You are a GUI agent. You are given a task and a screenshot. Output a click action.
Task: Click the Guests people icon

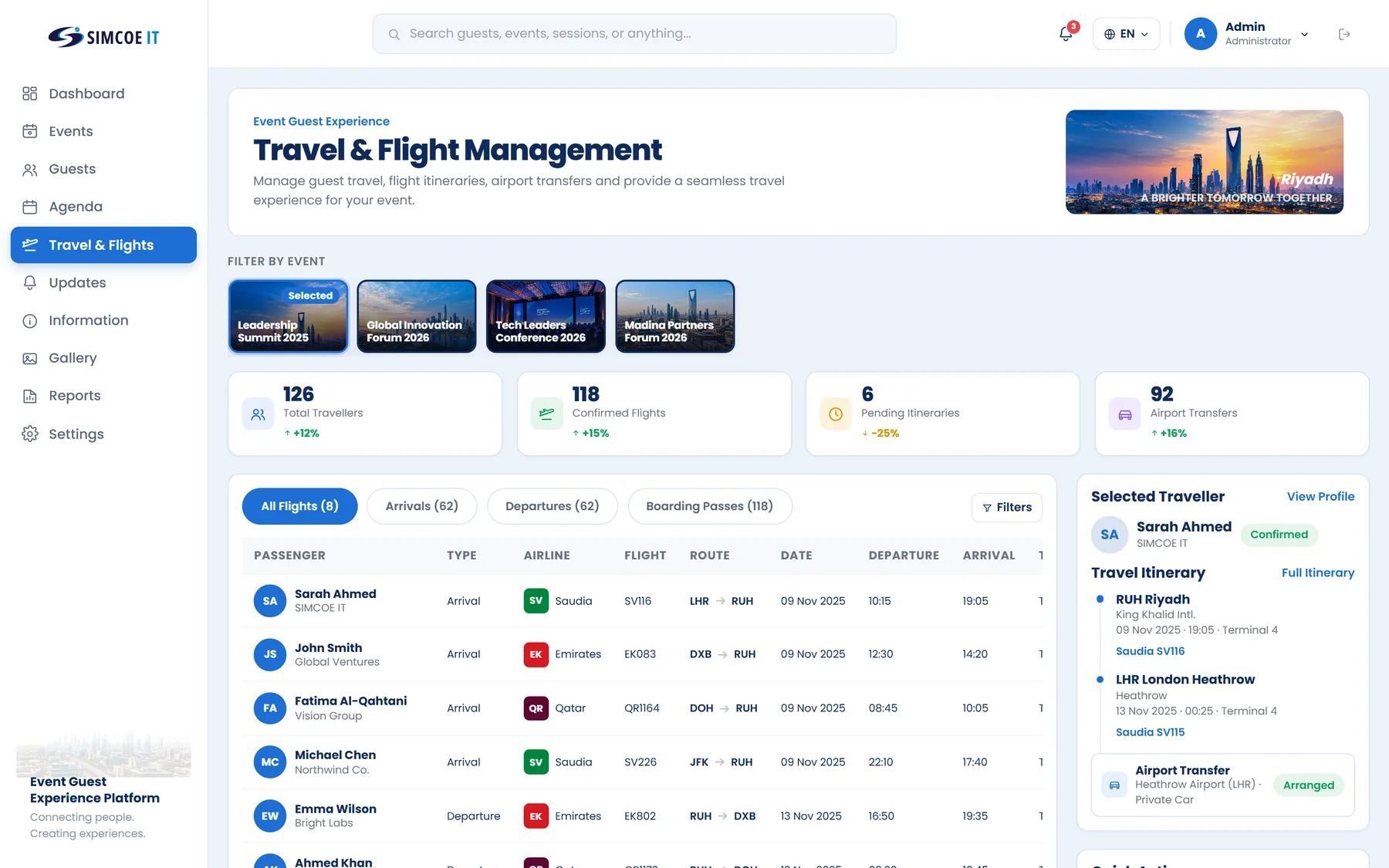coord(30,169)
